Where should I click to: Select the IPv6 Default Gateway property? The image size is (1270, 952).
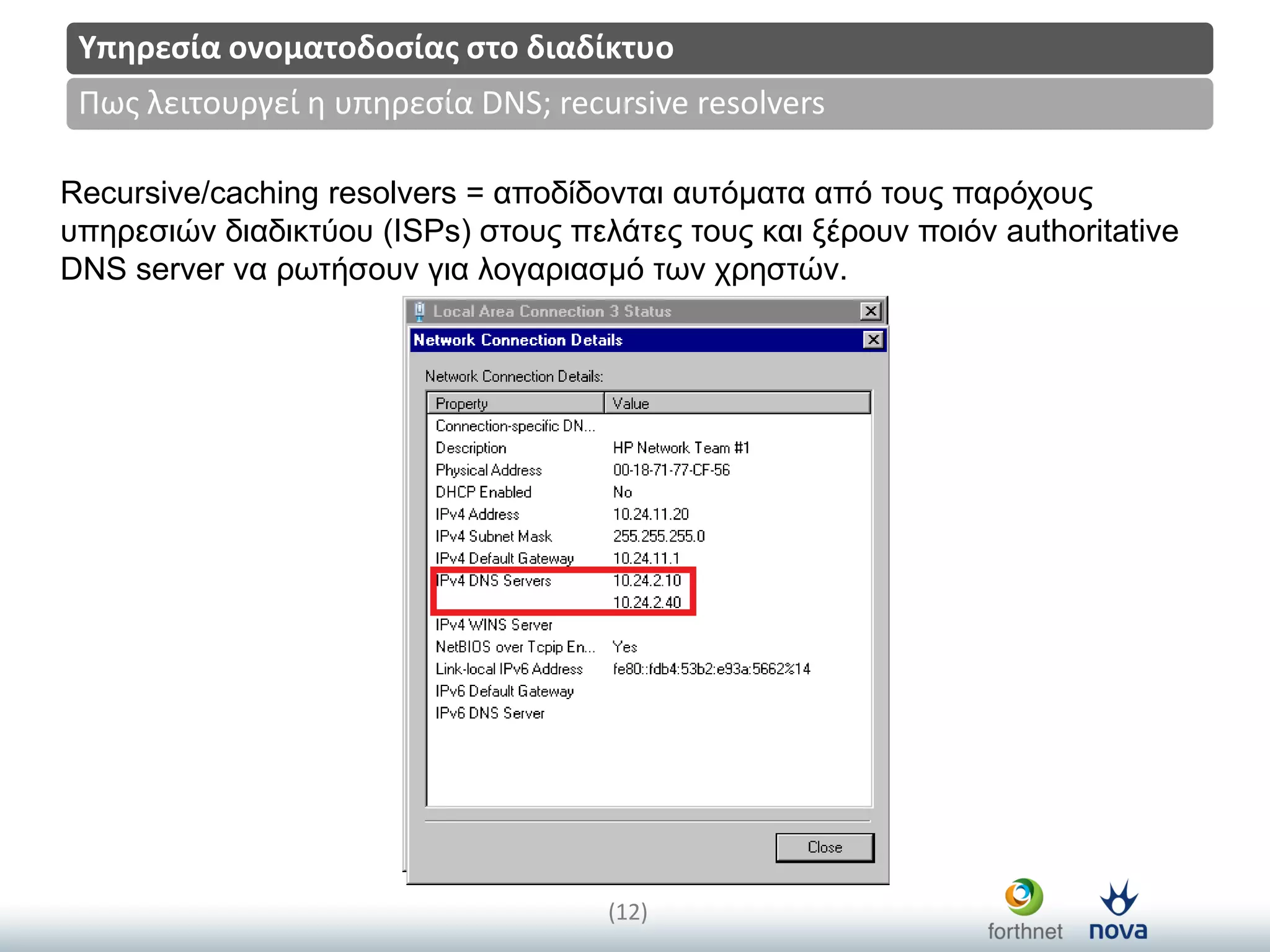505,691
